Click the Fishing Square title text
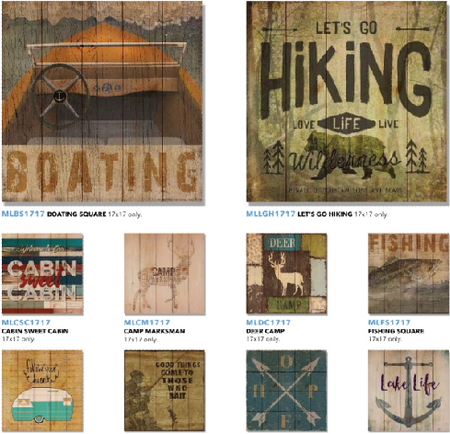 click(396, 331)
